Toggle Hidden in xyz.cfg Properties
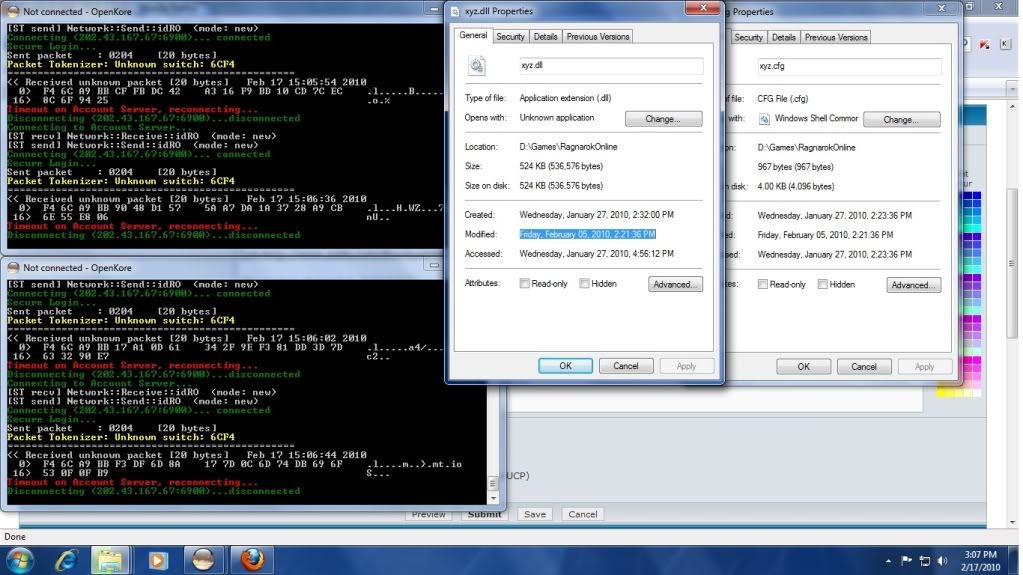The width and height of the screenshot is (1023, 575). pyautogui.click(x=822, y=284)
